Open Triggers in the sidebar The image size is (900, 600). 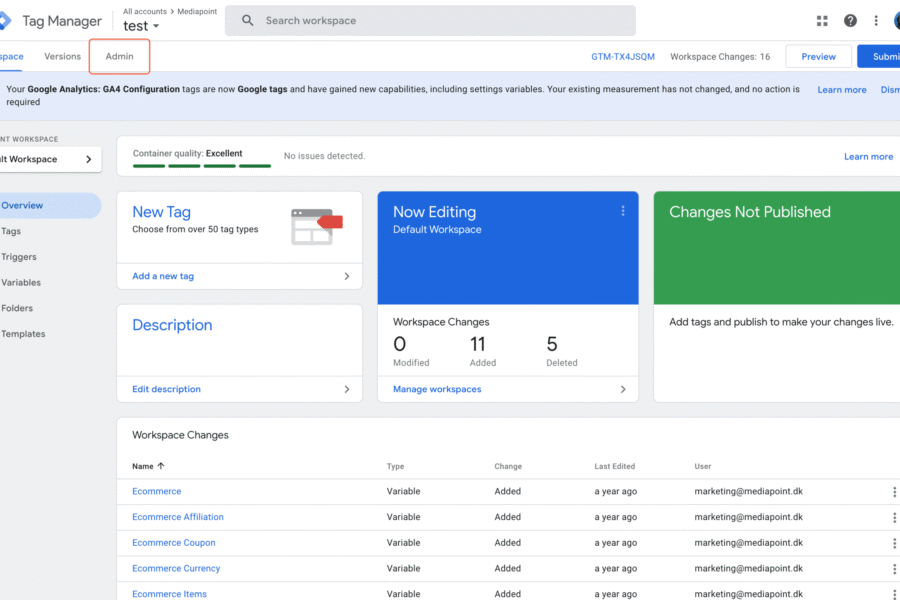click(x=19, y=257)
